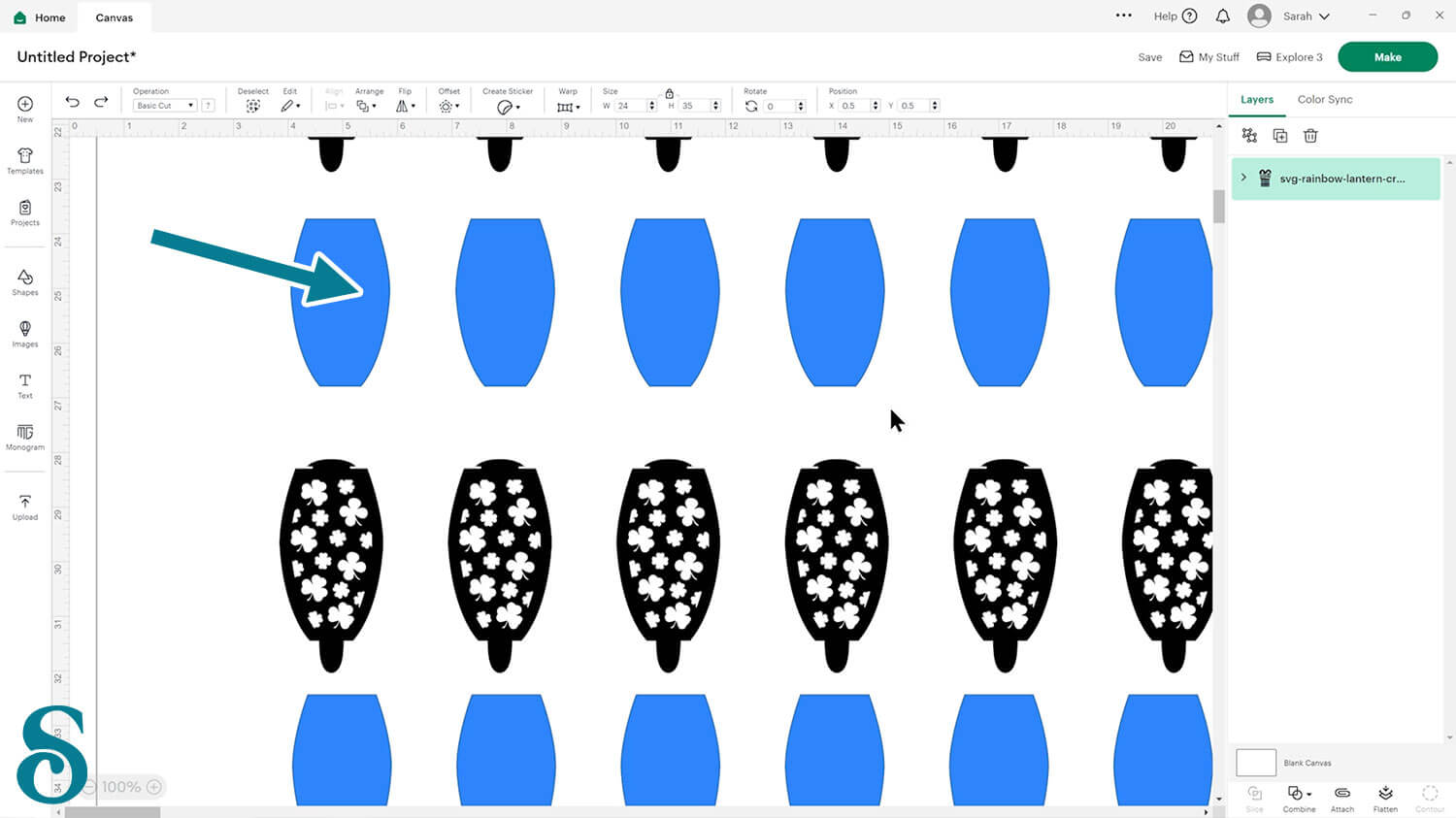Click the Attach tool
Viewport: 1456px width, 818px height.
1342,799
